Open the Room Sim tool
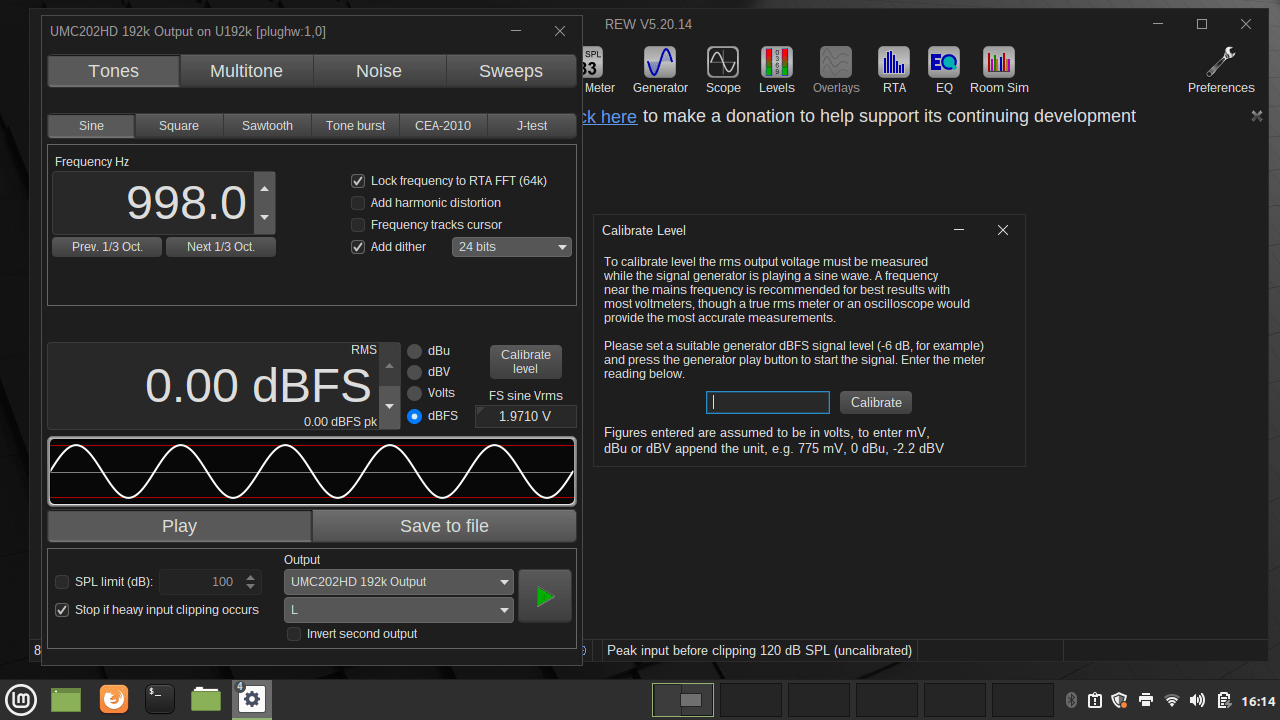The width and height of the screenshot is (1280, 720). pyautogui.click(x=999, y=70)
